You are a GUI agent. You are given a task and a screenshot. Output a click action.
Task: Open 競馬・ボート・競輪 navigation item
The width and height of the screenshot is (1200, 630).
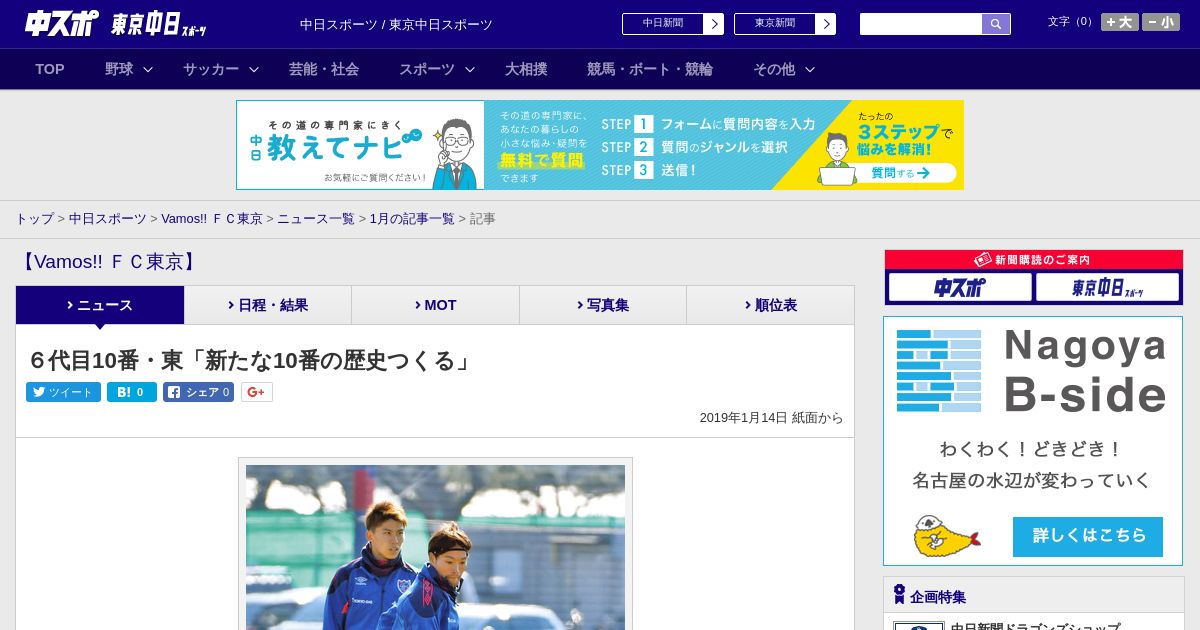(x=650, y=69)
